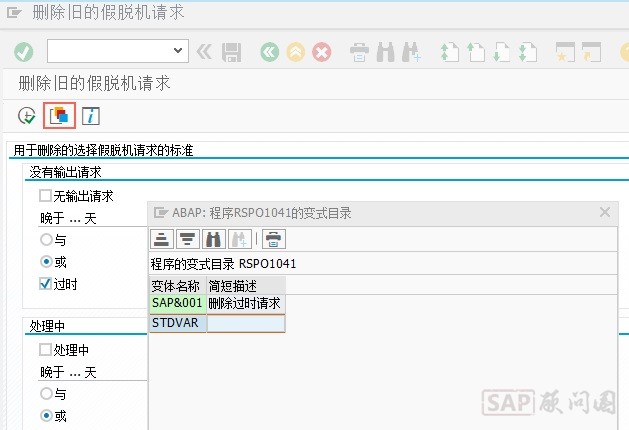Screen dimensions: 629x430
Task: Click the yellow Exit up-arrow icon
Action: pos(296,52)
